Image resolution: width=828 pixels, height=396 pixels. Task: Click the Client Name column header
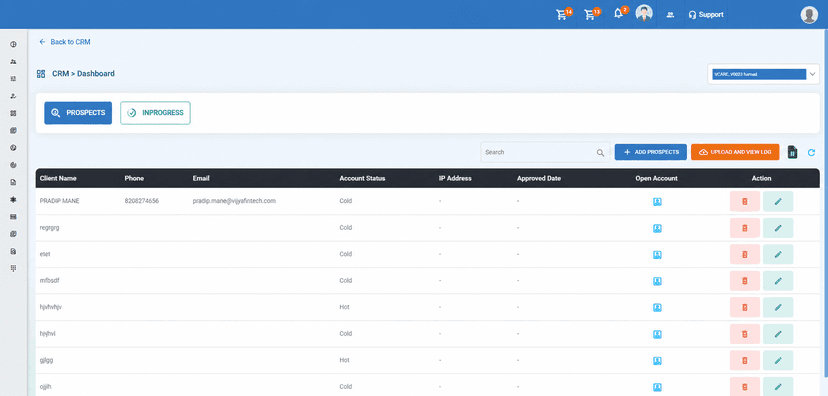(x=58, y=178)
